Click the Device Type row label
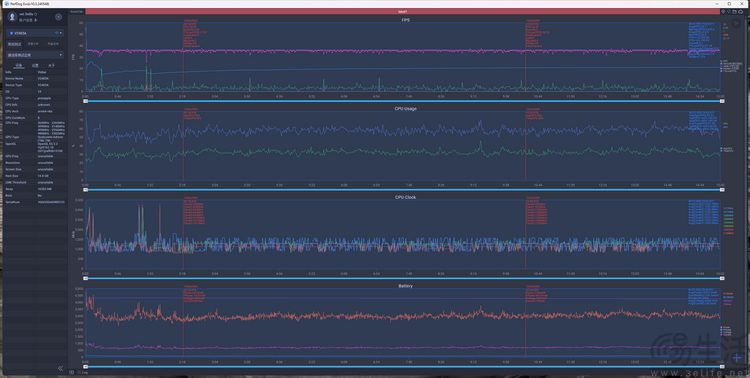This screenshot has height=378, width=750. (13, 85)
